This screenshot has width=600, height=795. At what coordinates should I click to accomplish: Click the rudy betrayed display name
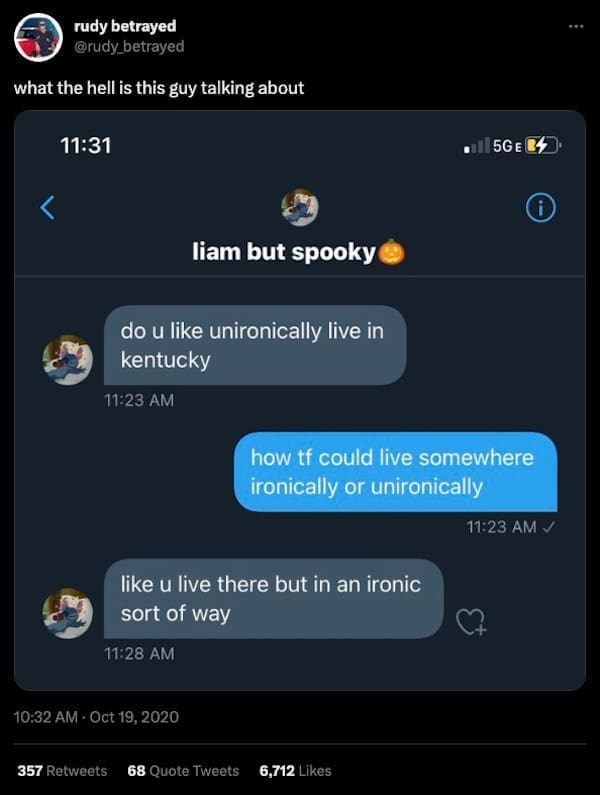125,26
